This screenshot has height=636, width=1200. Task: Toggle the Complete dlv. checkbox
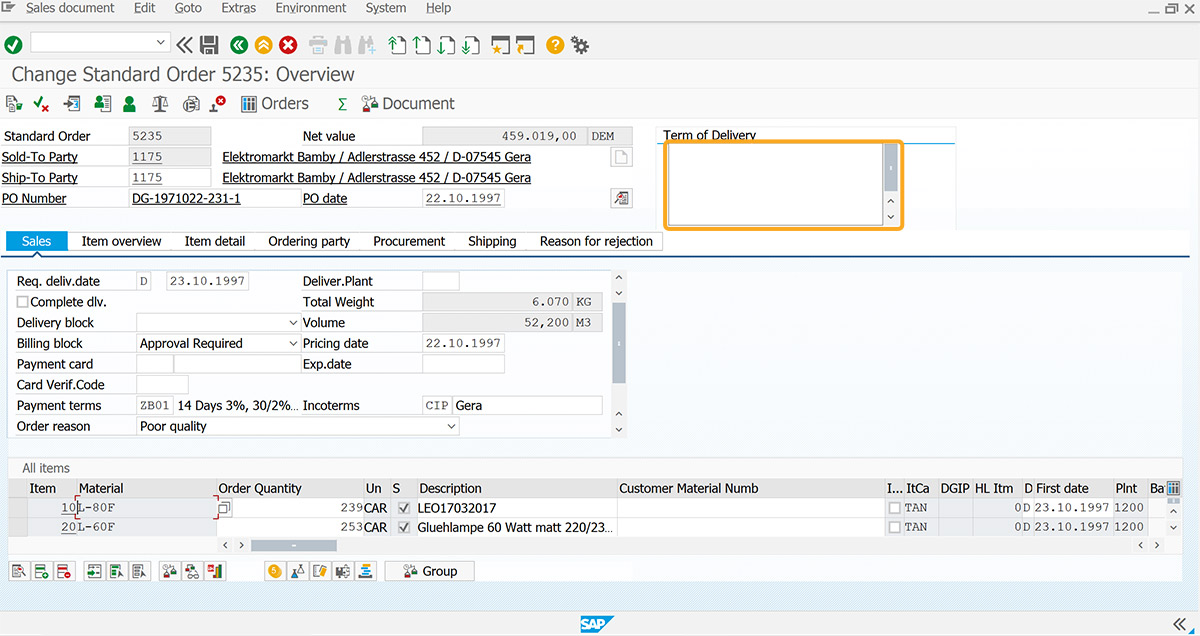click(23, 302)
